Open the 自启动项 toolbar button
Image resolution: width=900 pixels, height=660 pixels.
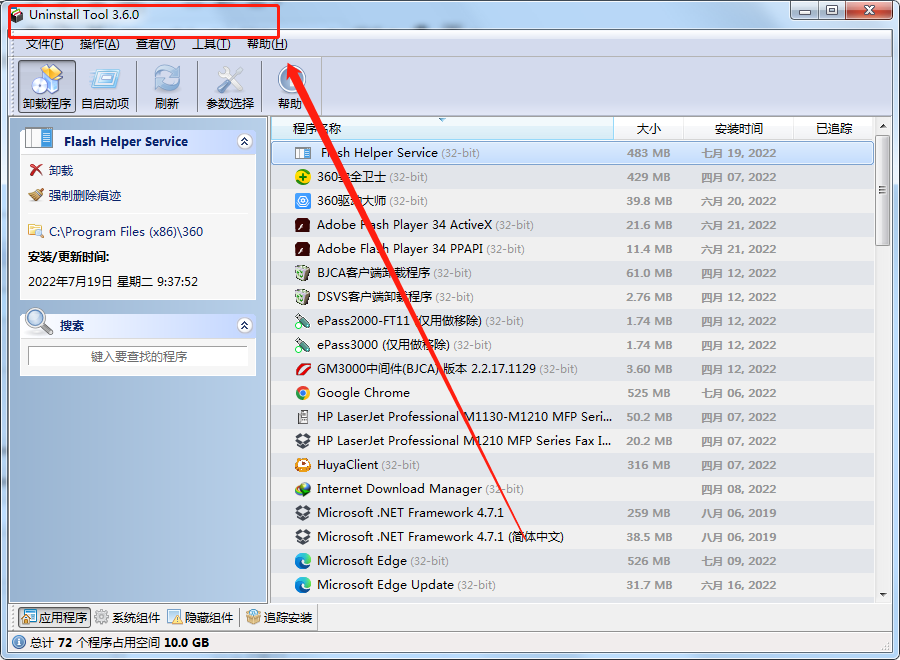(x=105, y=87)
